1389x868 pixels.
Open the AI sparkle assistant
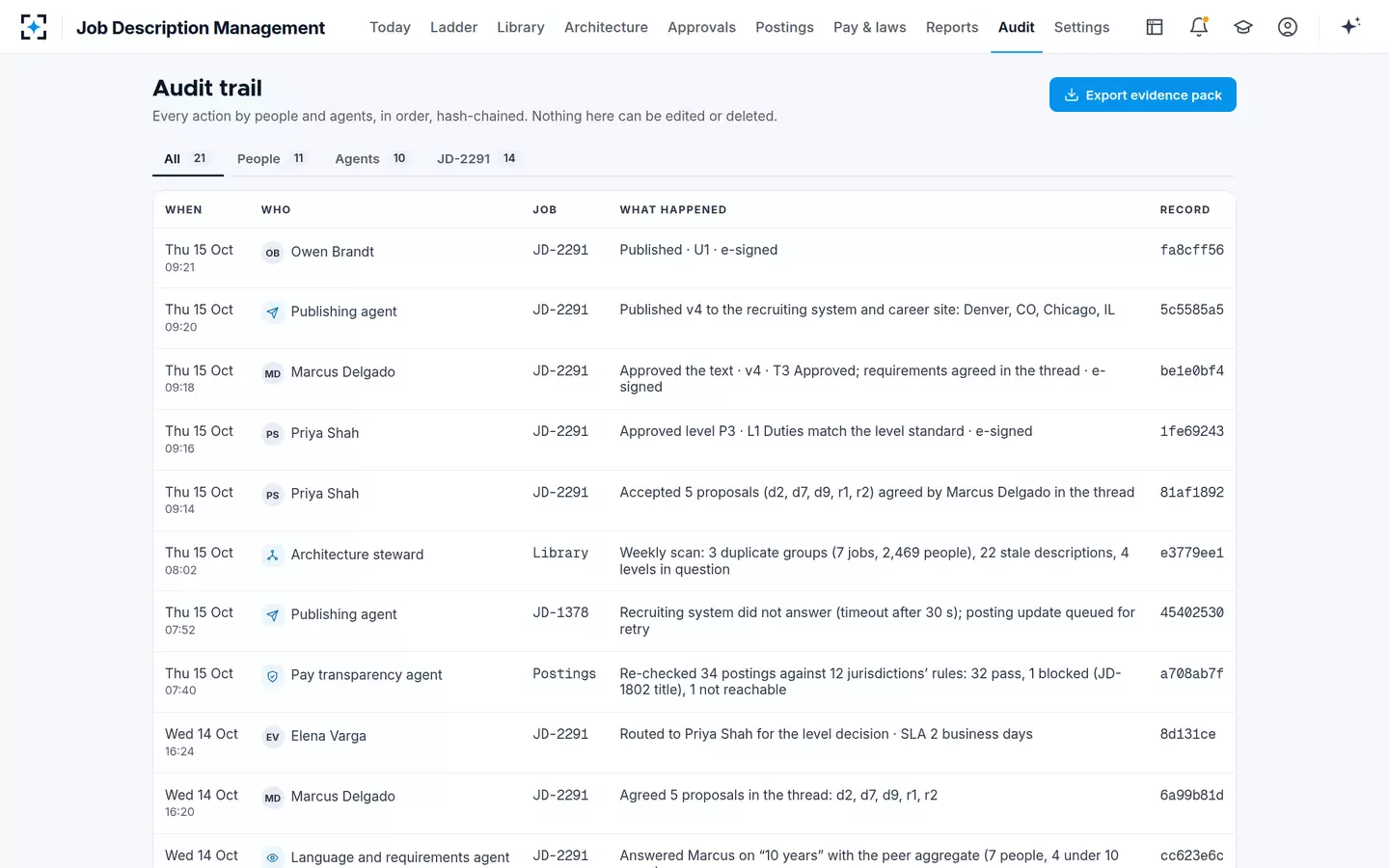[x=1350, y=27]
